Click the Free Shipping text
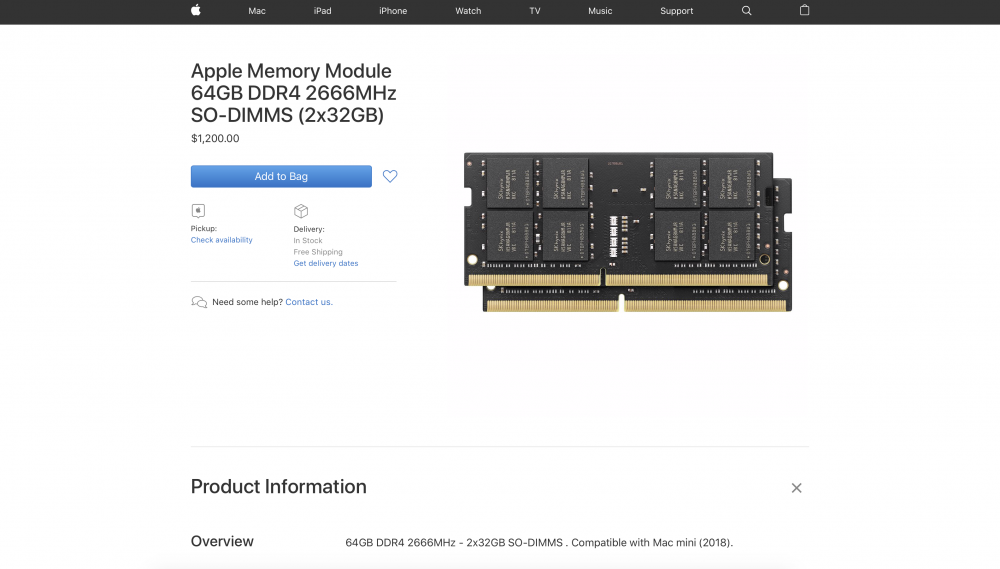The width and height of the screenshot is (1000, 569). (318, 252)
